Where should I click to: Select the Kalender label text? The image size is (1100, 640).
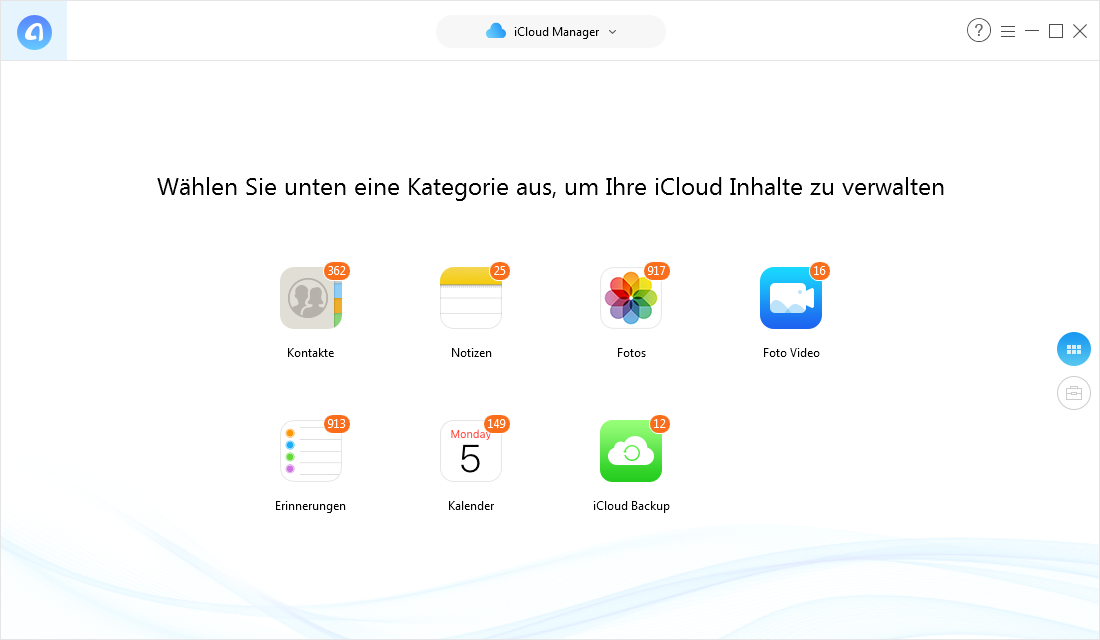point(470,505)
